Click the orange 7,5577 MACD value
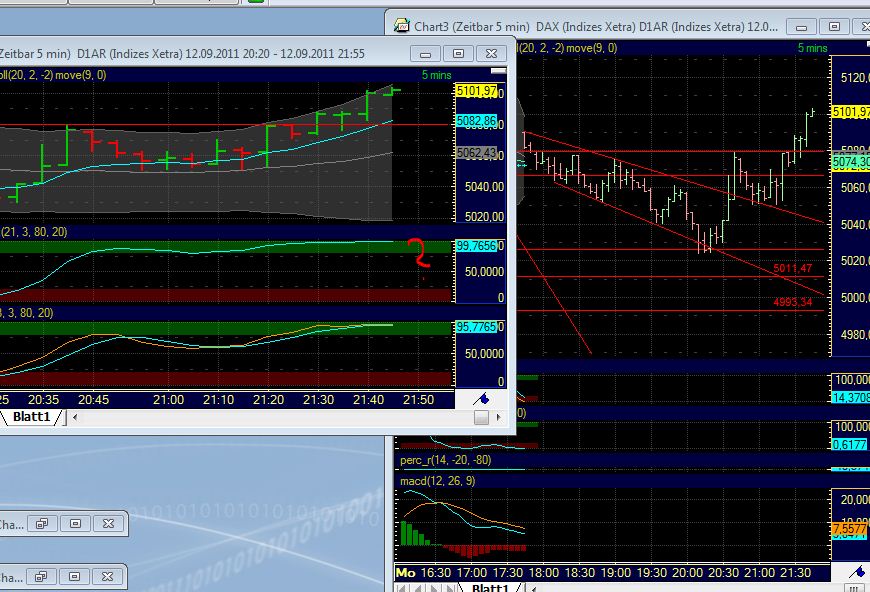Screen dimensions: 870x592 849,528
